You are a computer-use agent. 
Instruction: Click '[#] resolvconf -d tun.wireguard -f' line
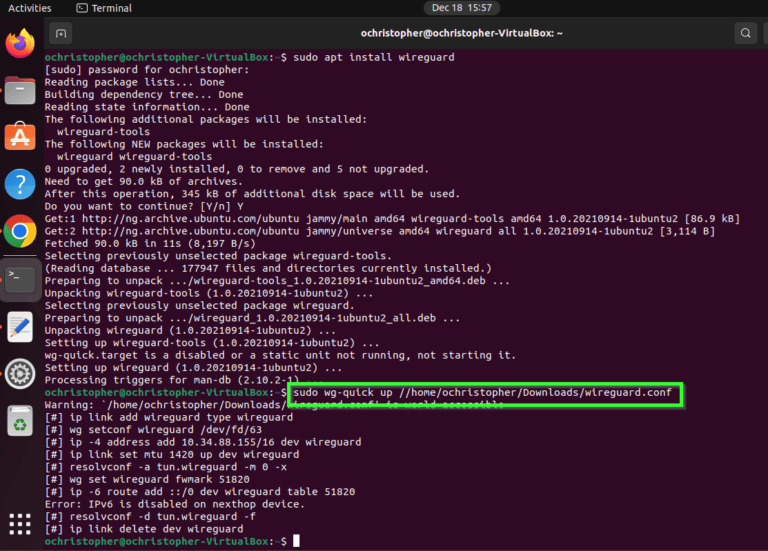click(150, 517)
